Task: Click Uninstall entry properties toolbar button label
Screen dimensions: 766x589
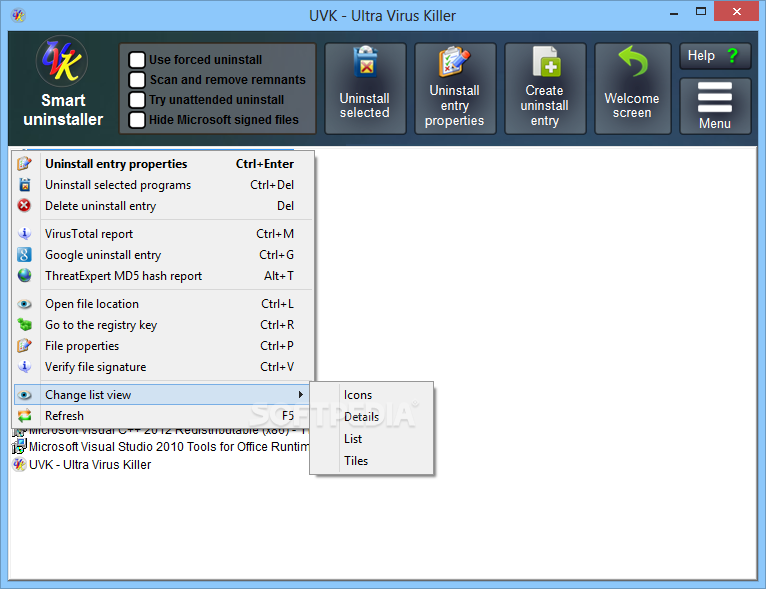Action: click(454, 105)
